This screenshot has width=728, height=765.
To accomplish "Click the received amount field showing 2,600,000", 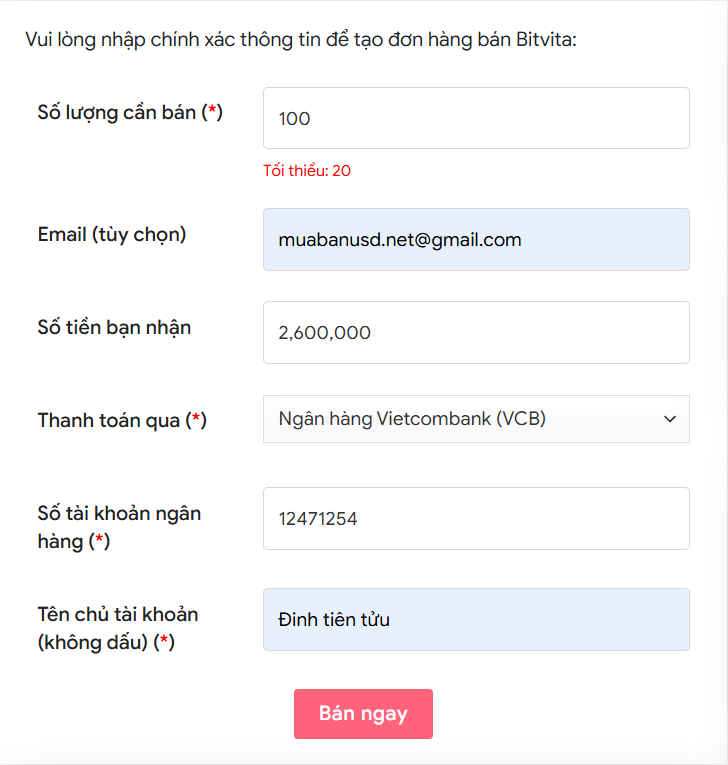I will click(476, 332).
